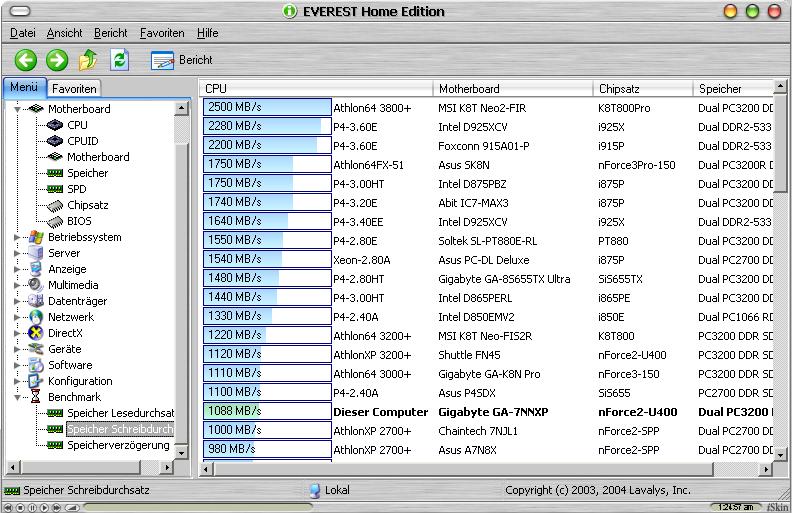The image size is (792, 513).
Task: Switch to the Favoriten tab
Action: [74, 89]
